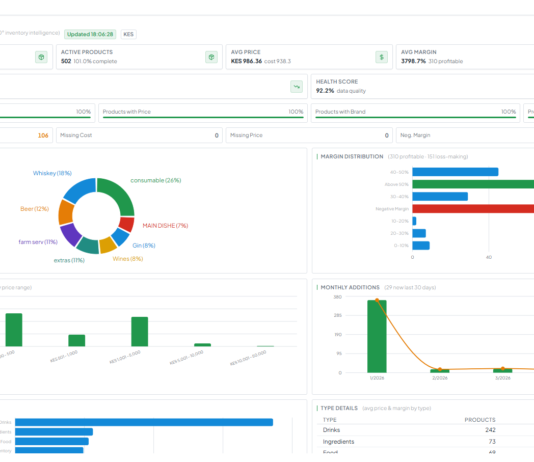534x462 pixels.
Task: Click the 242 products count
Action: tap(490, 430)
